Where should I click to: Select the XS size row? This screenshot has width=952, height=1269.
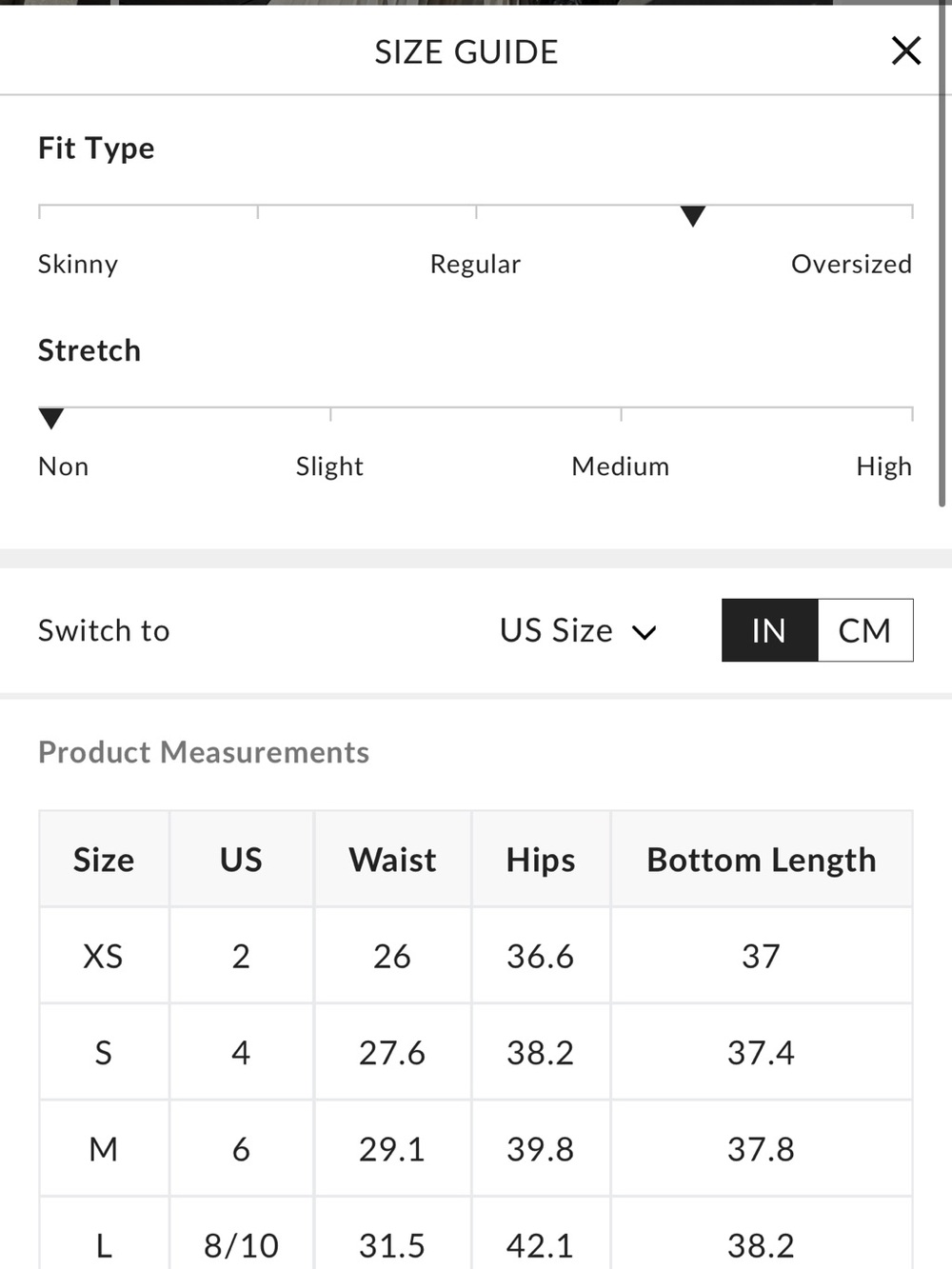[x=476, y=956]
